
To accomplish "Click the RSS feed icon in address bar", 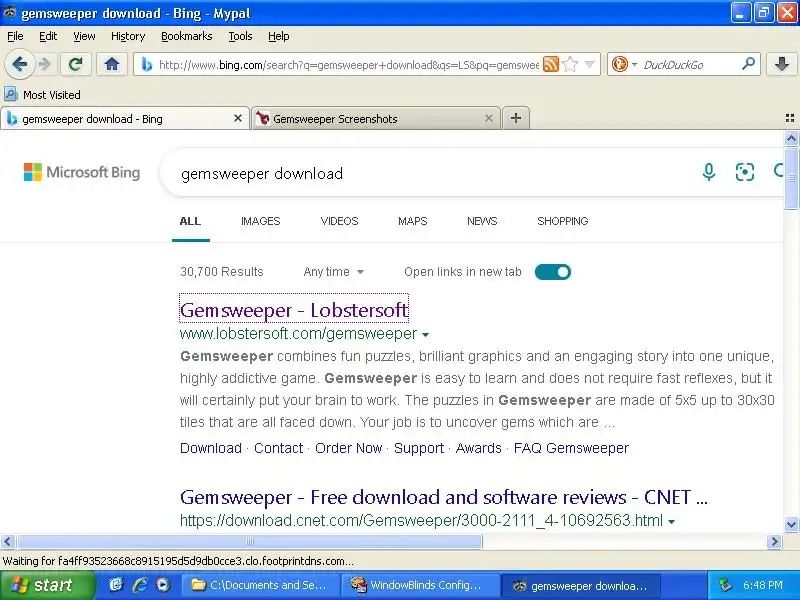I will coord(551,65).
